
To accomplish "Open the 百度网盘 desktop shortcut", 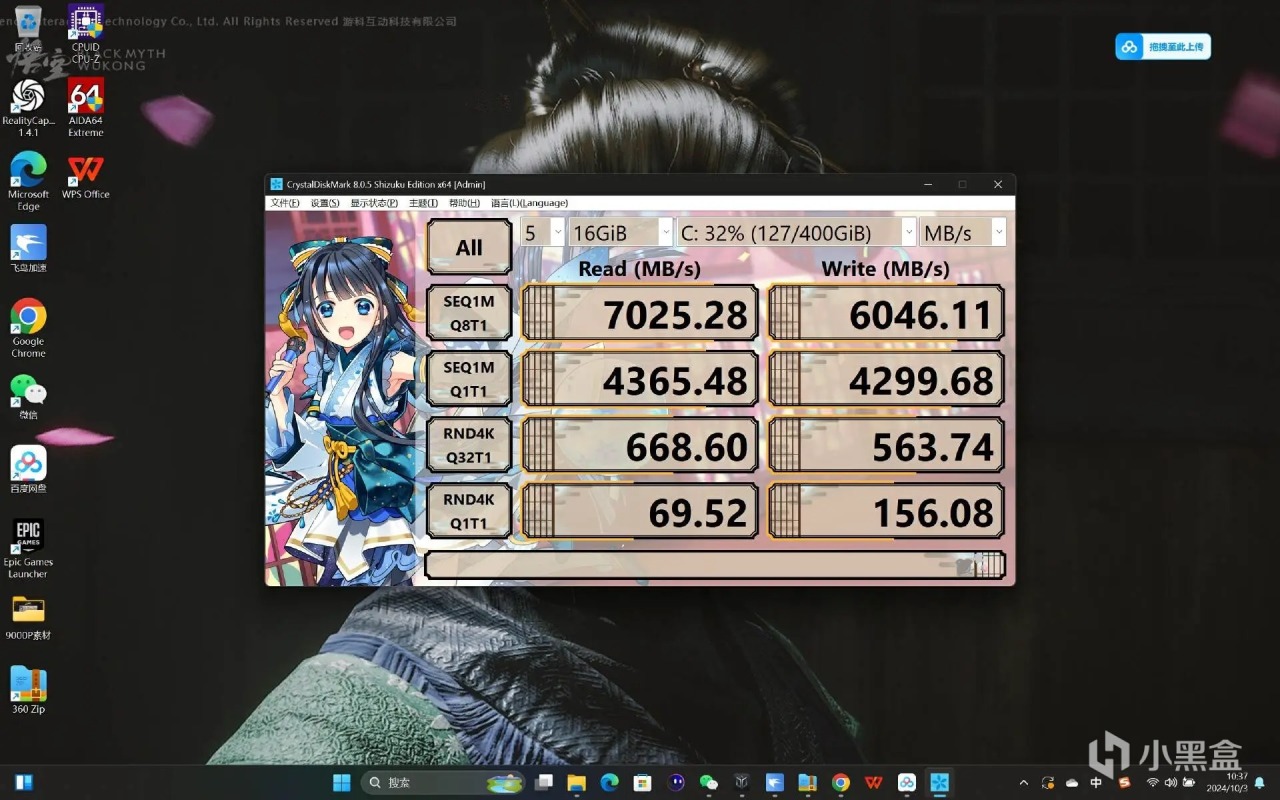I will point(28,469).
